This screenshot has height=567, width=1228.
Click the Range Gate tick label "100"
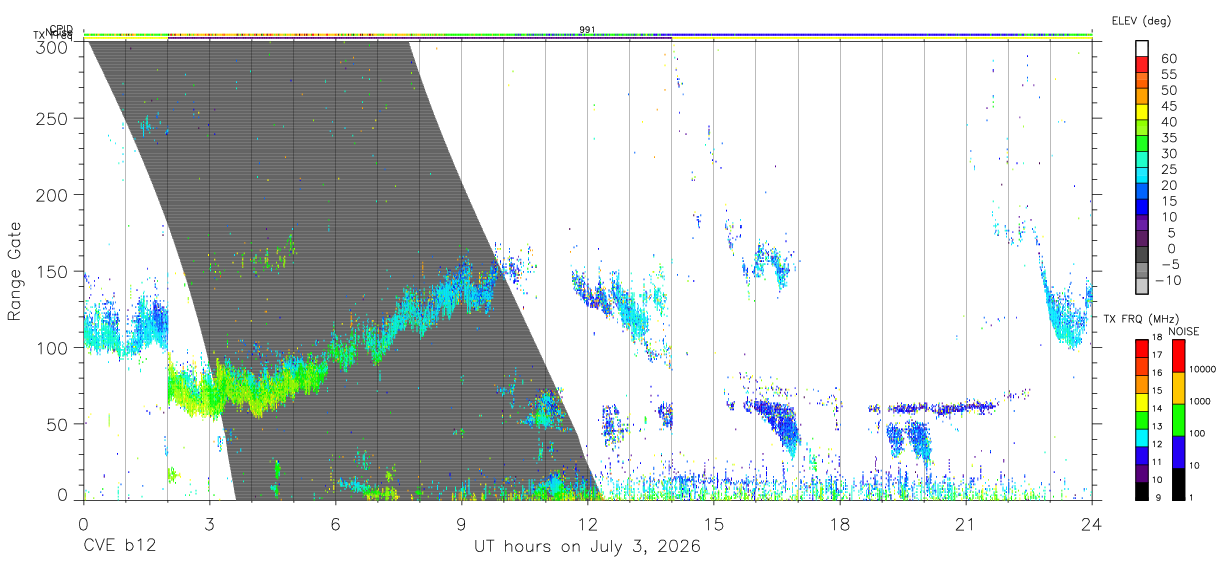pyautogui.click(x=52, y=347)
